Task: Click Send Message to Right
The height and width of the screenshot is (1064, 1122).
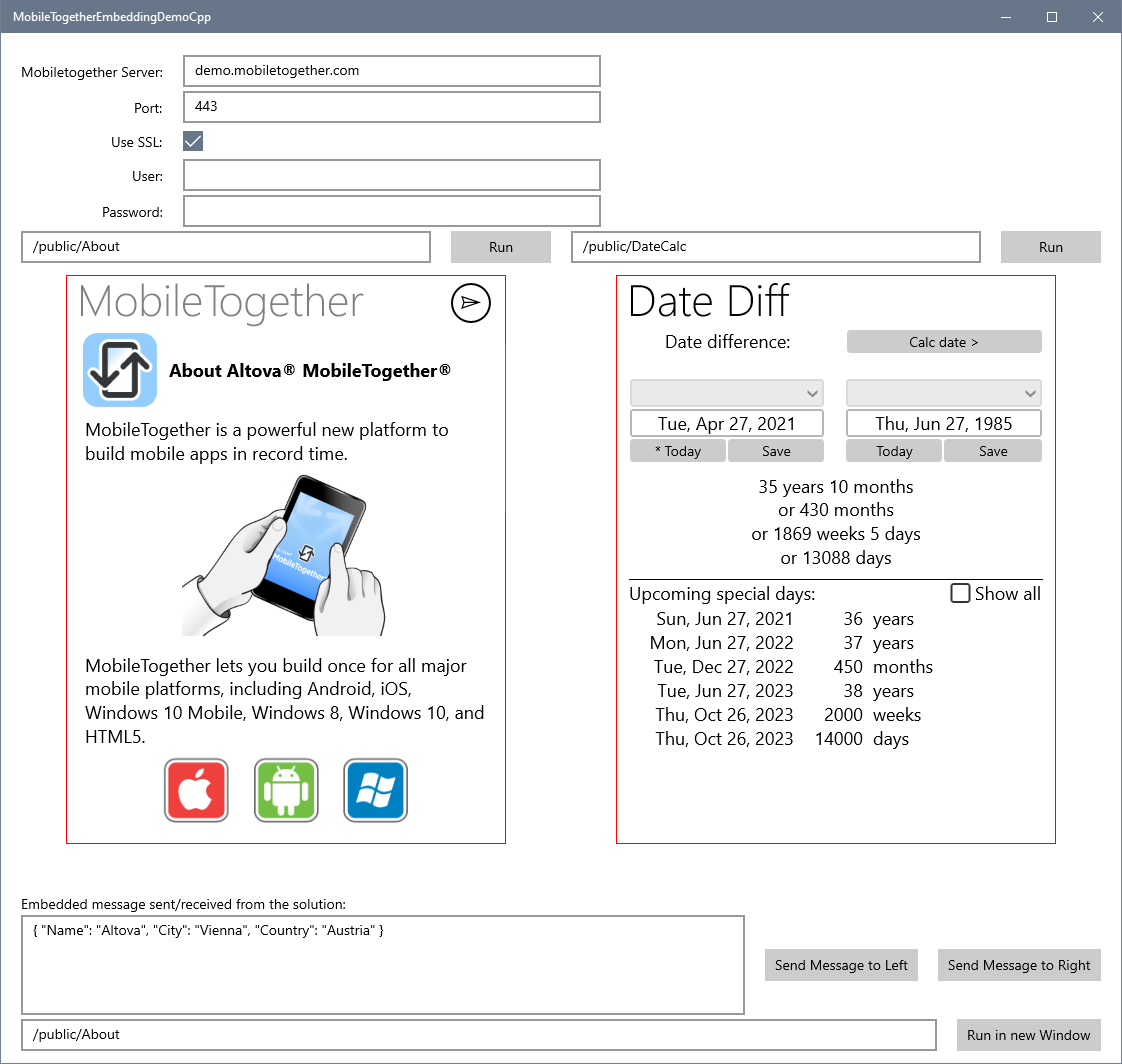Action: tap(1019, 965)
